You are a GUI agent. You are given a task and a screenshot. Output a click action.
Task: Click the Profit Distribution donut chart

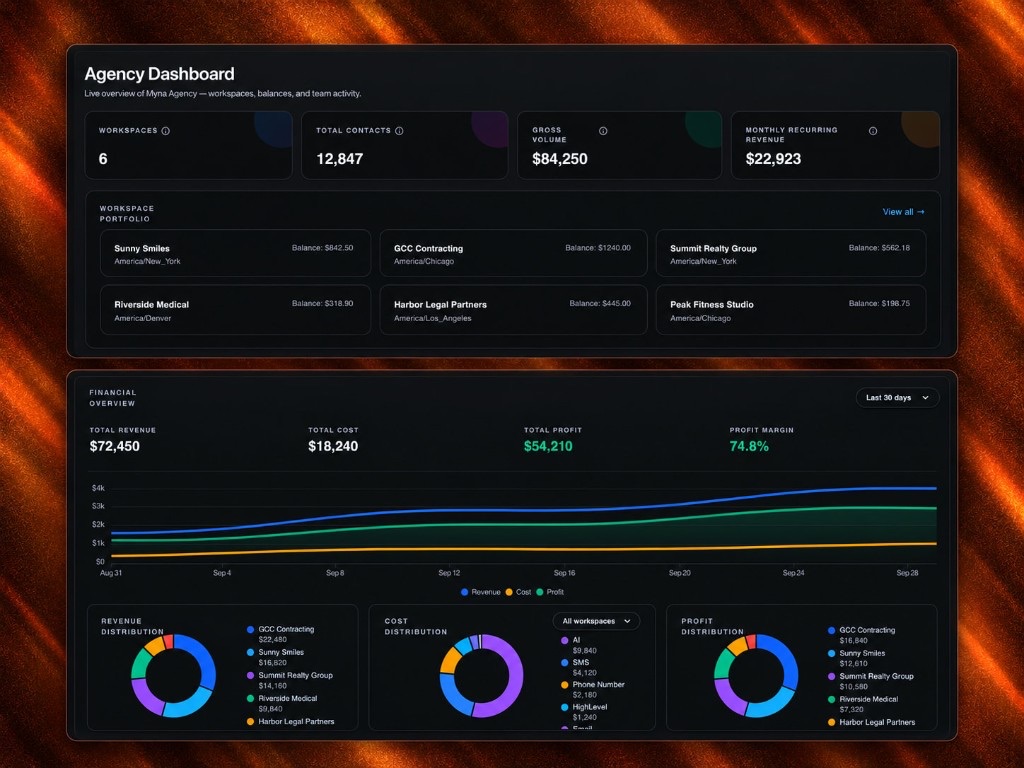(x=756, y=675)
